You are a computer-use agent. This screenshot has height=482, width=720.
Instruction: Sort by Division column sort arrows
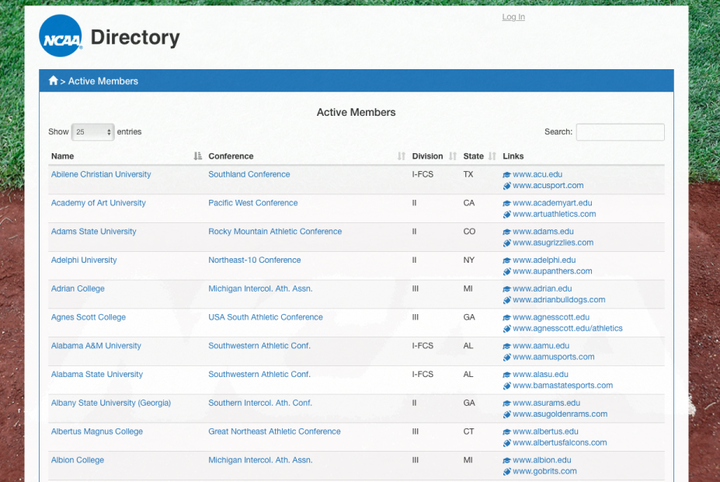tap(453, 156)
